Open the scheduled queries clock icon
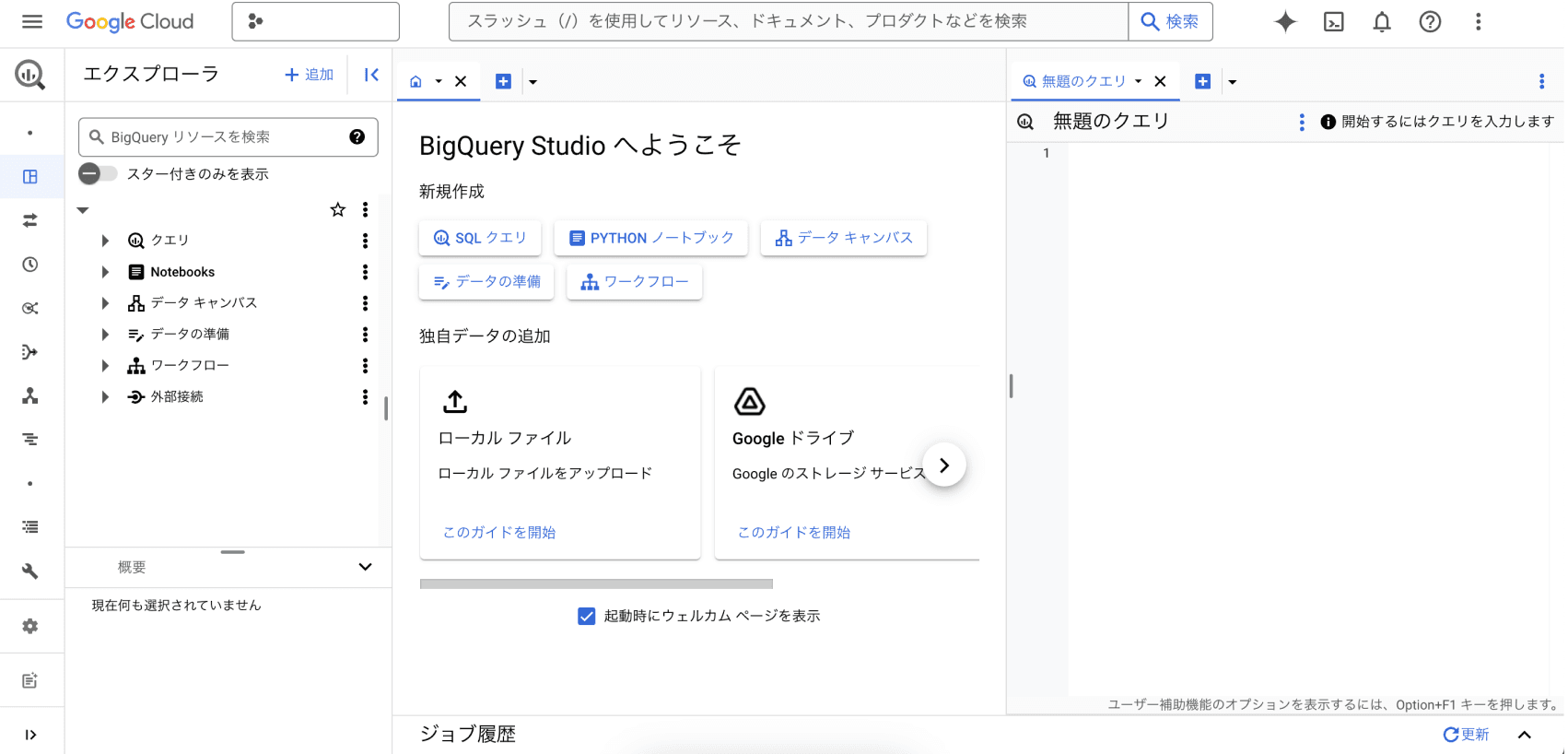The image size is (1568, 754). [x=30, y=265]
